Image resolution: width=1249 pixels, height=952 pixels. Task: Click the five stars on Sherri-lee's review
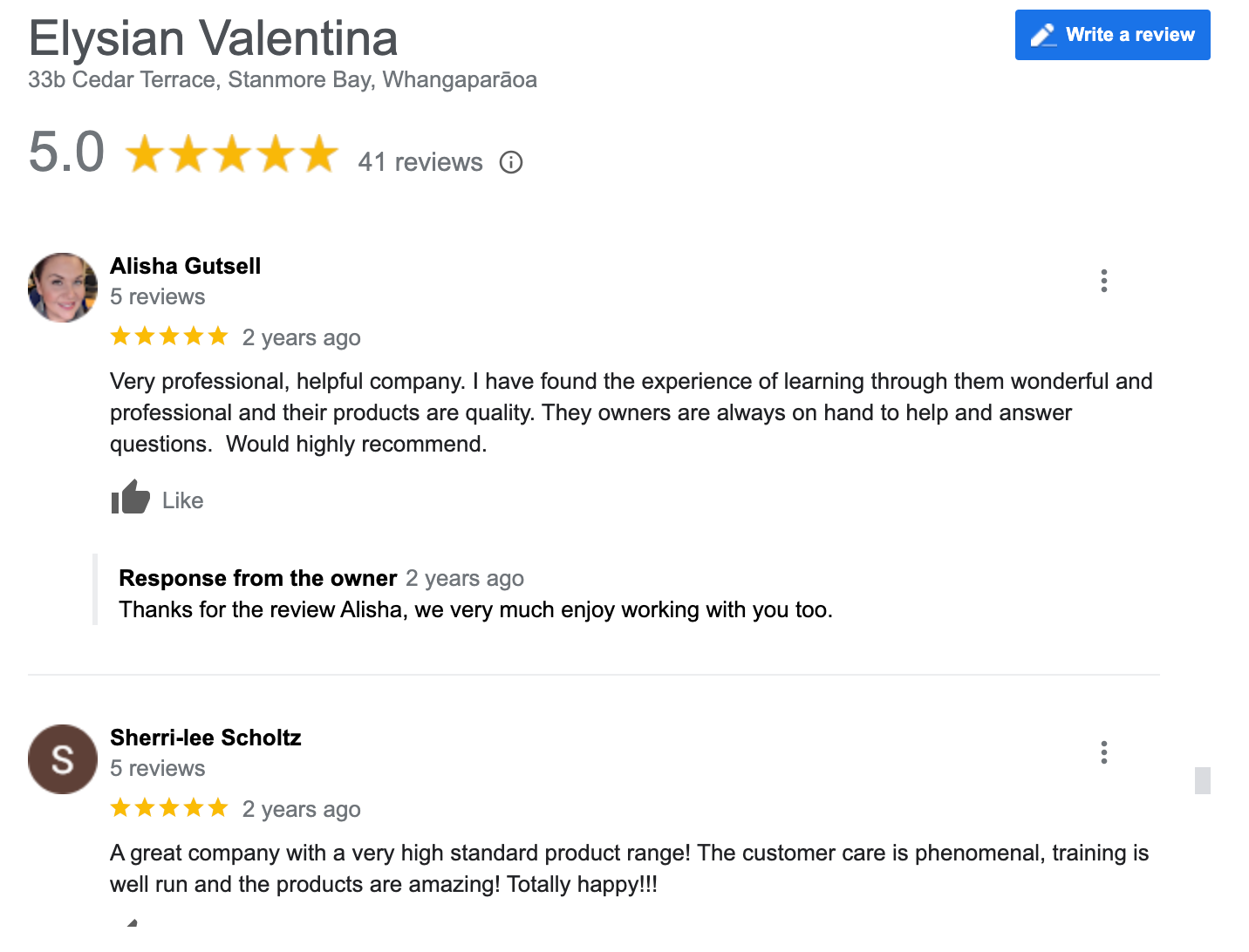point(169,808)
